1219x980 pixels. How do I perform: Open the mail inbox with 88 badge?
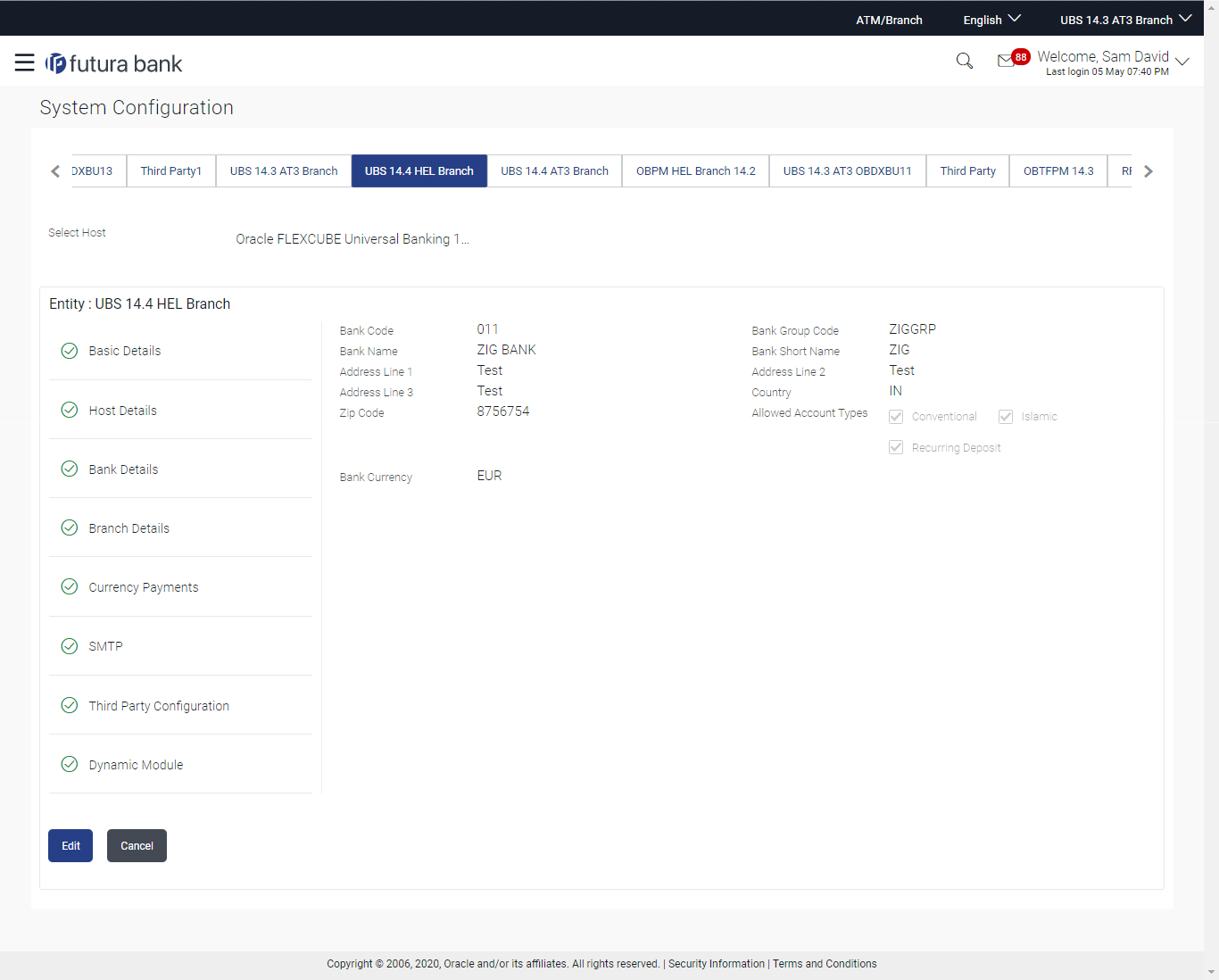[x=1012, y=59]
